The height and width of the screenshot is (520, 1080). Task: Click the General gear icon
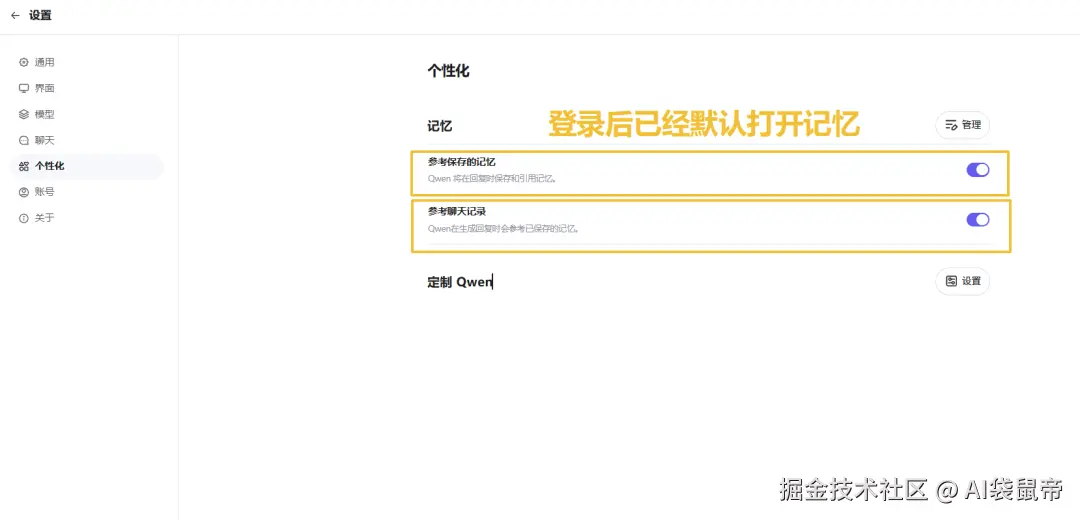23,63
